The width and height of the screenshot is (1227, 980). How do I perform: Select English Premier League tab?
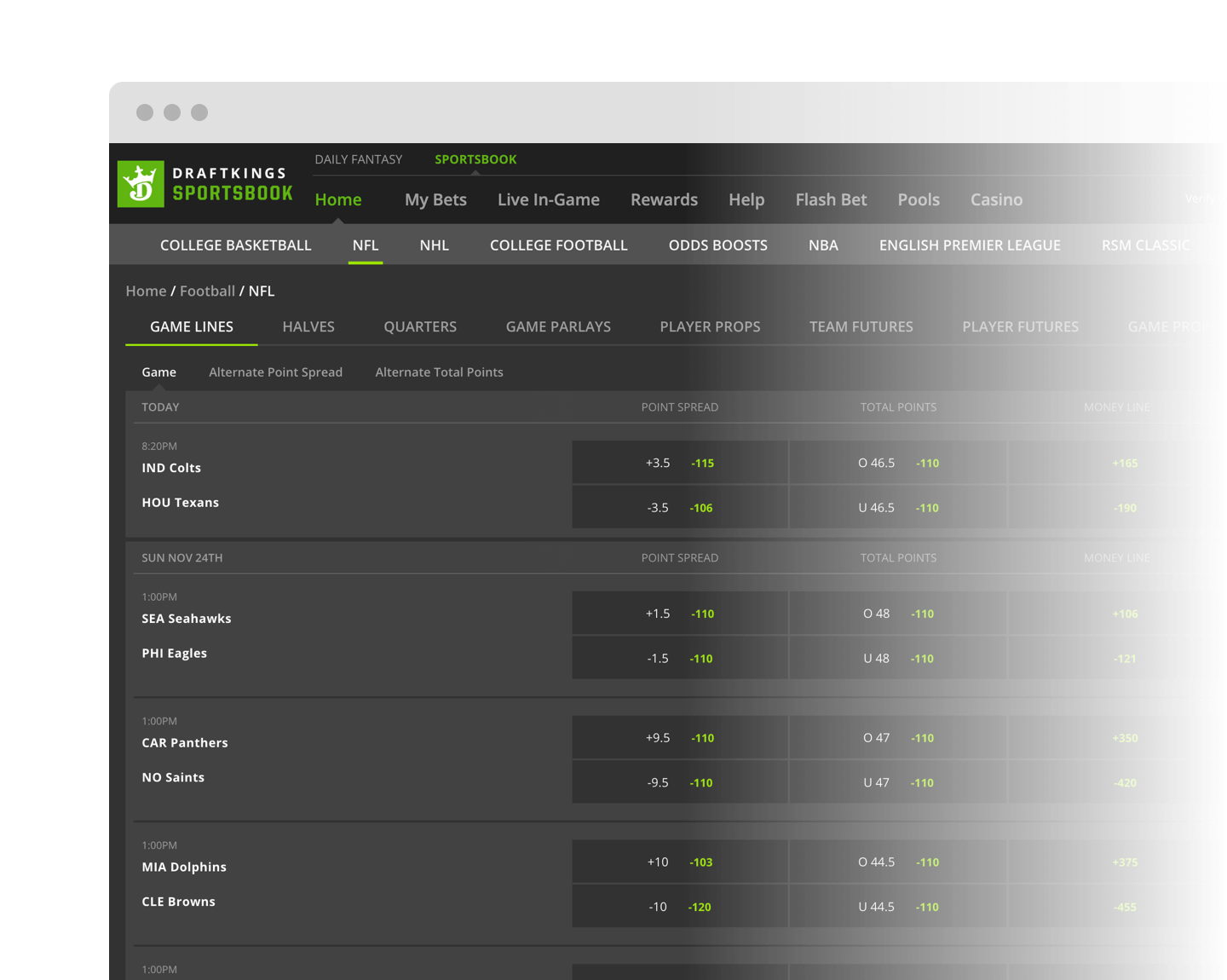pos(970,245)
